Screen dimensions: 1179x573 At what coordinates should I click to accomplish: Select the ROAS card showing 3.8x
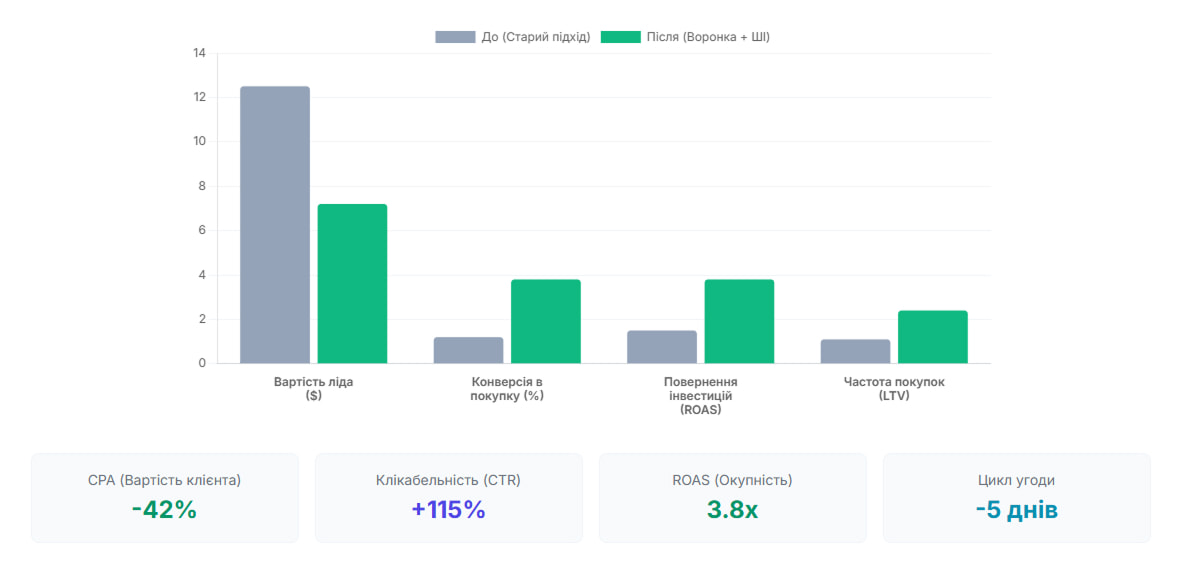point(732,498)
